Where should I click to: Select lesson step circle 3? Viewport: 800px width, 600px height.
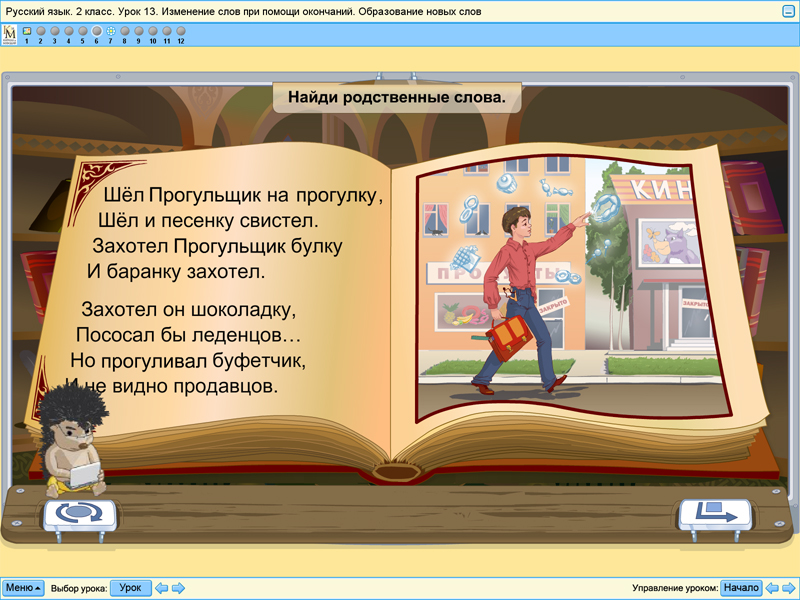[54, 30]
